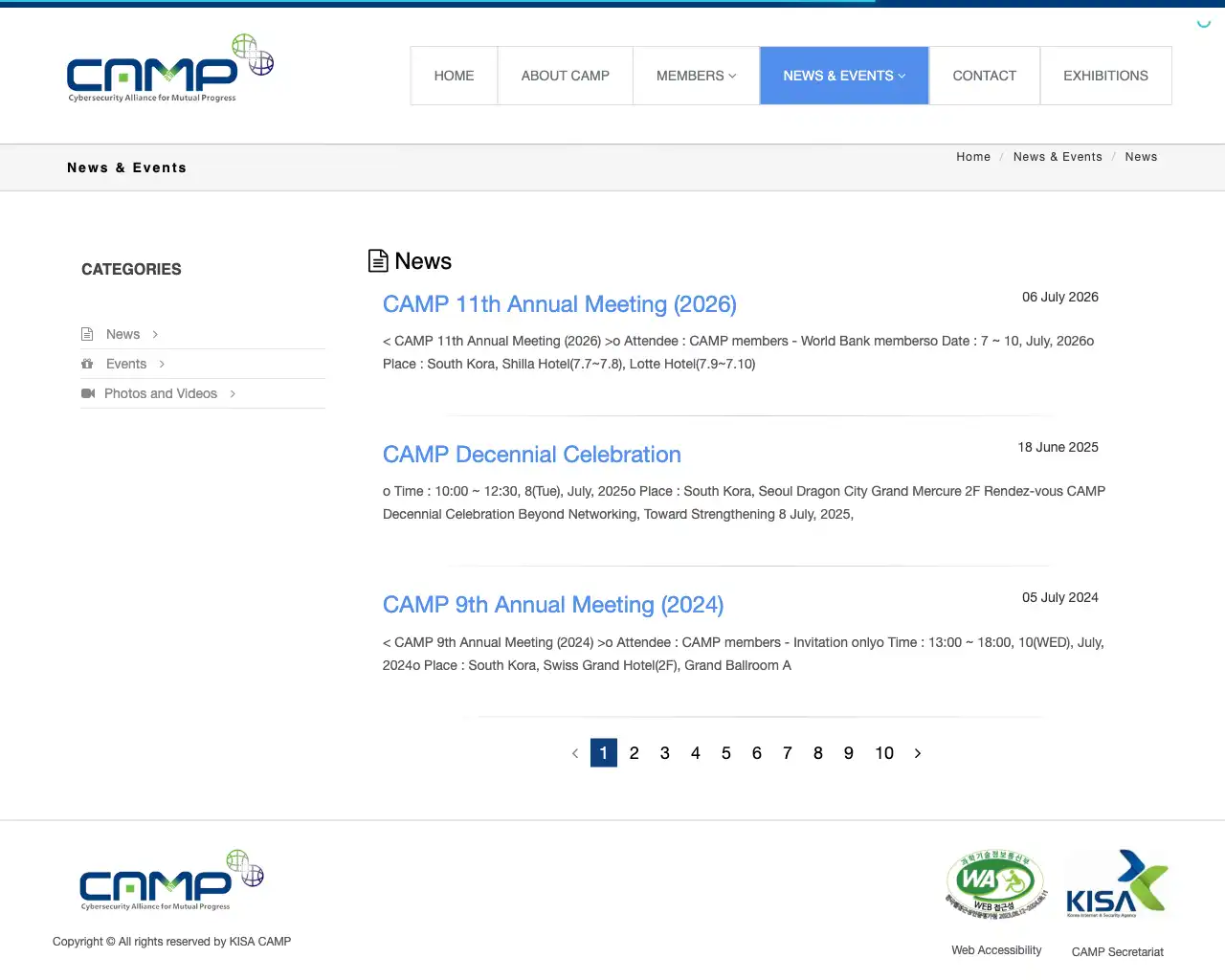Image resolution: width=1225 pixels, height=980 pixels.
Task: Click the Web Accessibility caption text
Action: point(996,950)
